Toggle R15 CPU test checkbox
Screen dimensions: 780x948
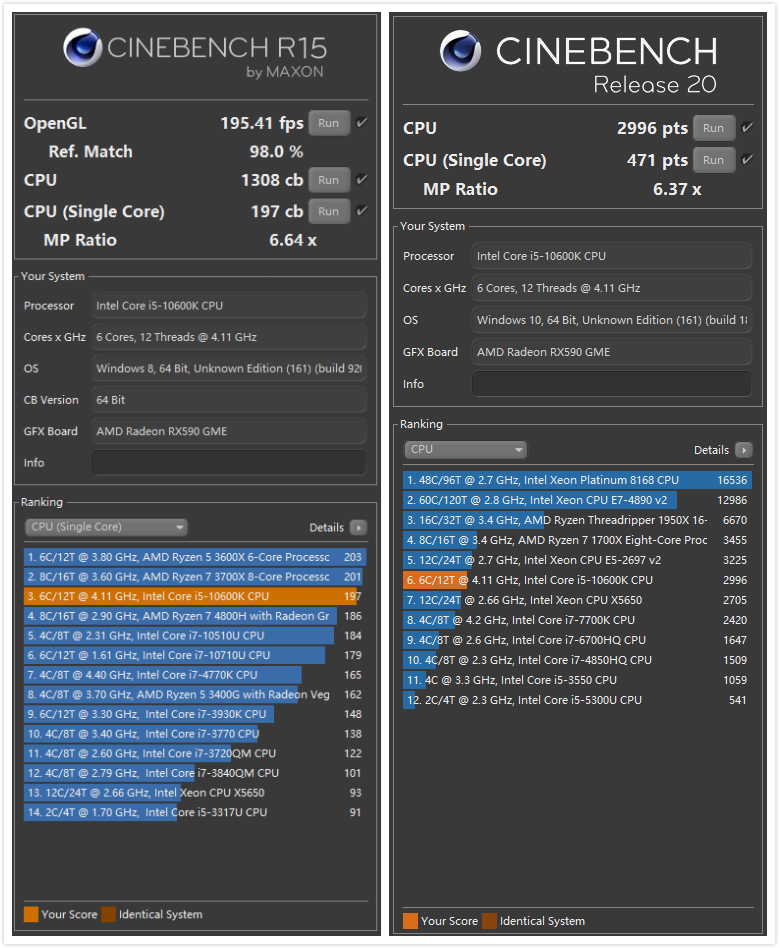362,180
